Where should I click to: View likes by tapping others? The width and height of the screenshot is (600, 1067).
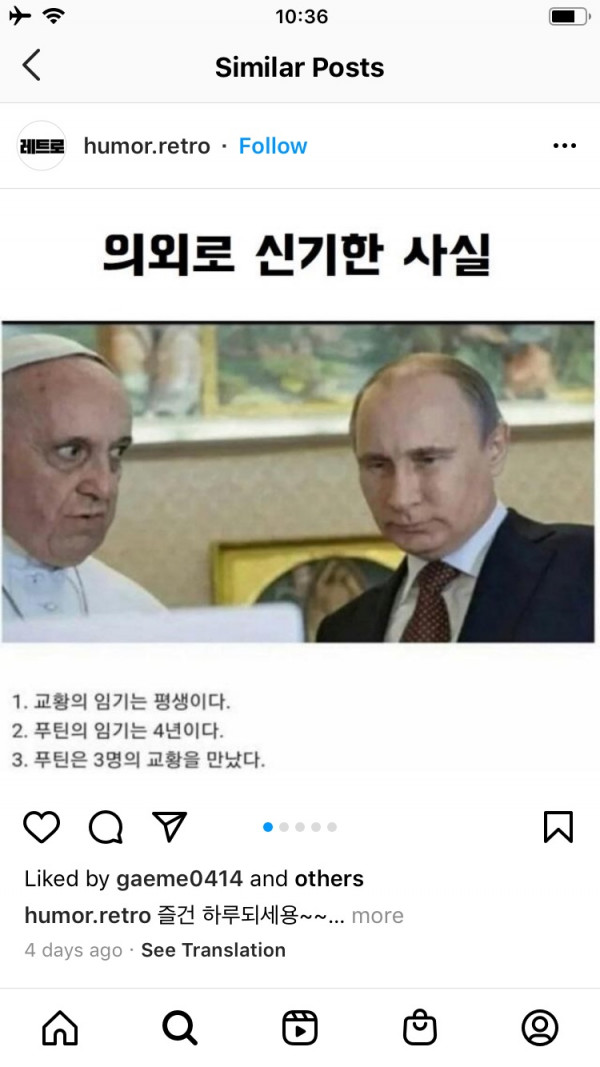pyautogui.click(x=329, y=879)
